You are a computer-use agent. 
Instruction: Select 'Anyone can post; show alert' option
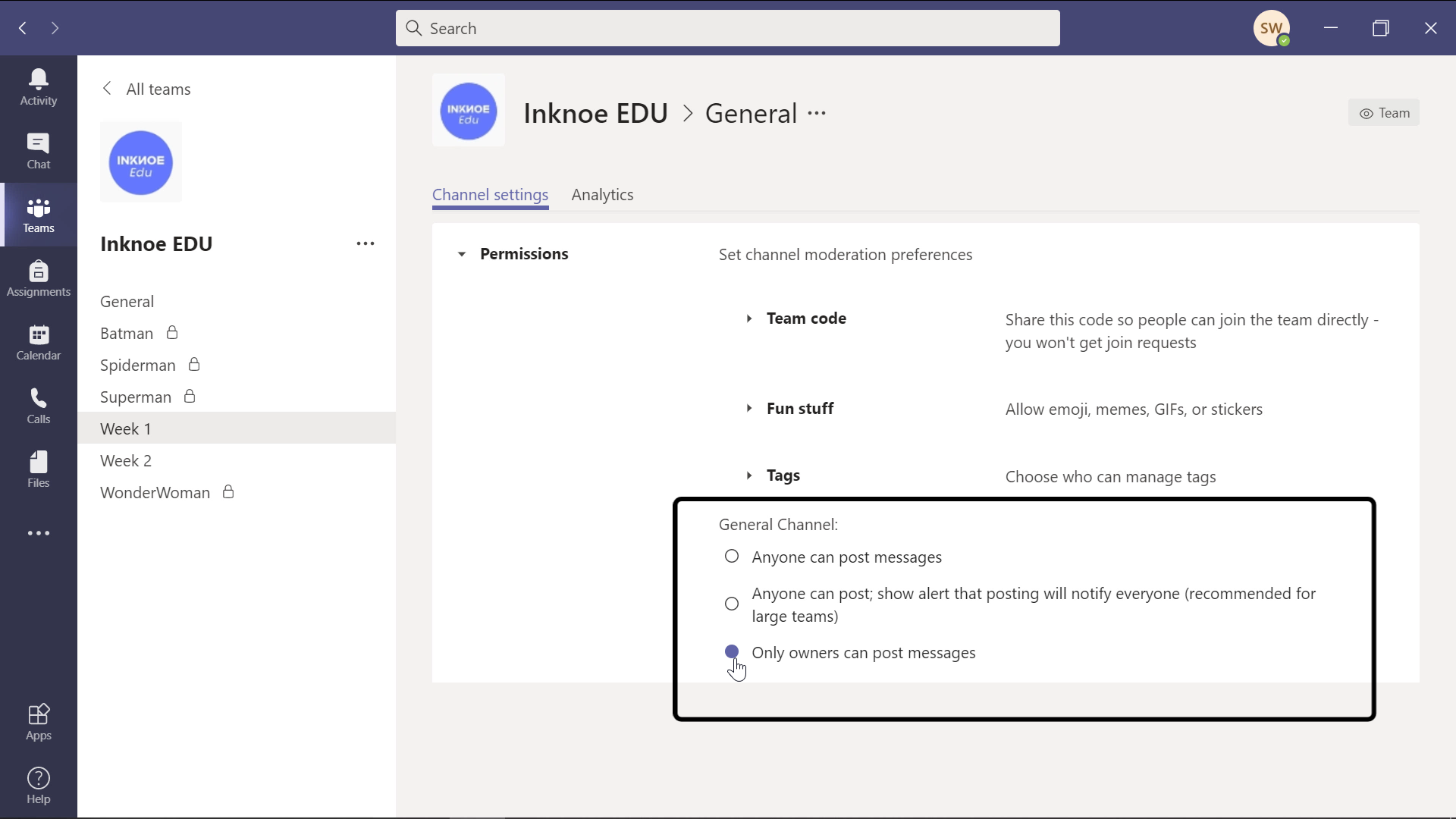pyautogui.click(x=731, y=604)
